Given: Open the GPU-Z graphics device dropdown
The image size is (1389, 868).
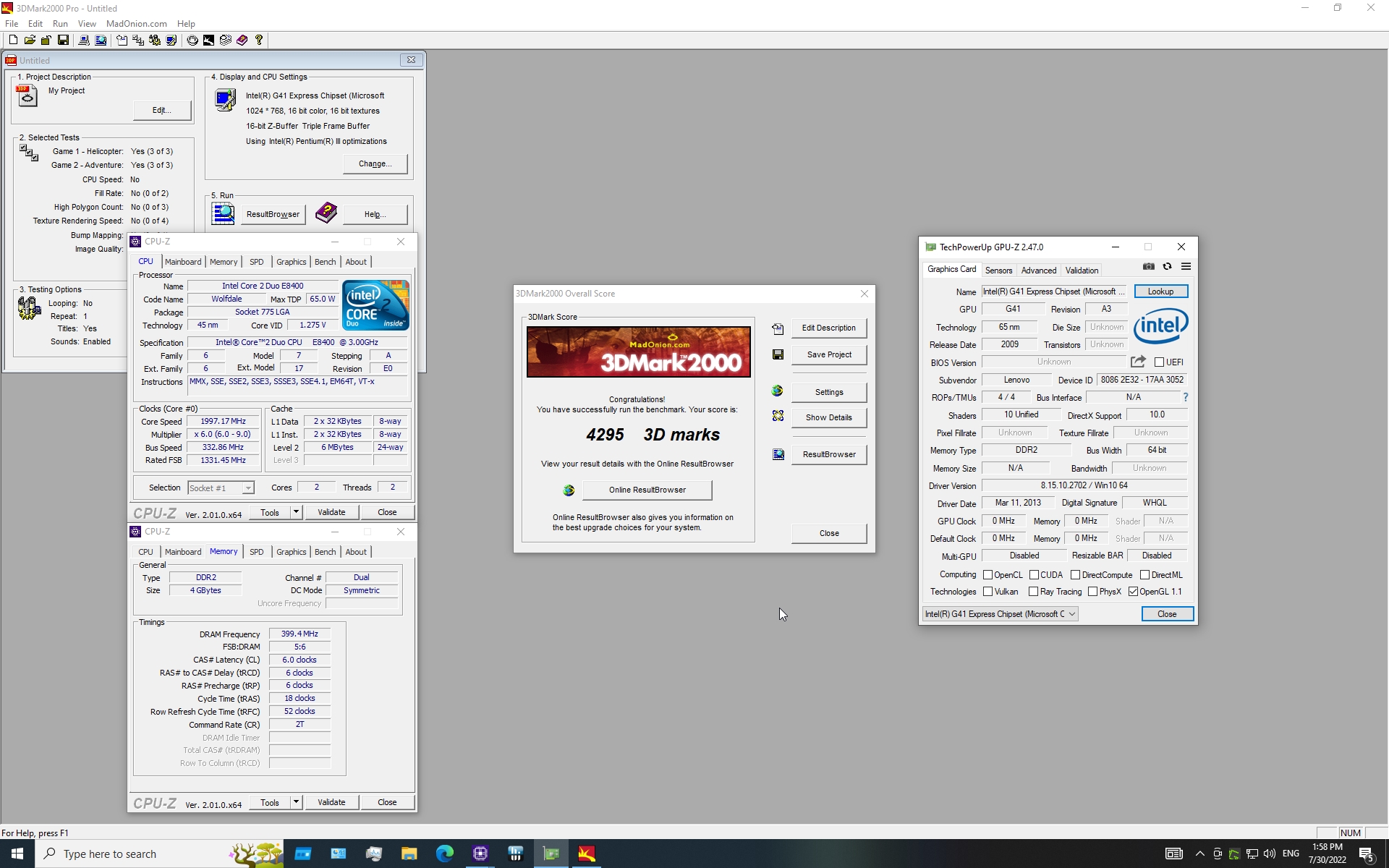Looking at the screenshot, I should [1000, 614].
